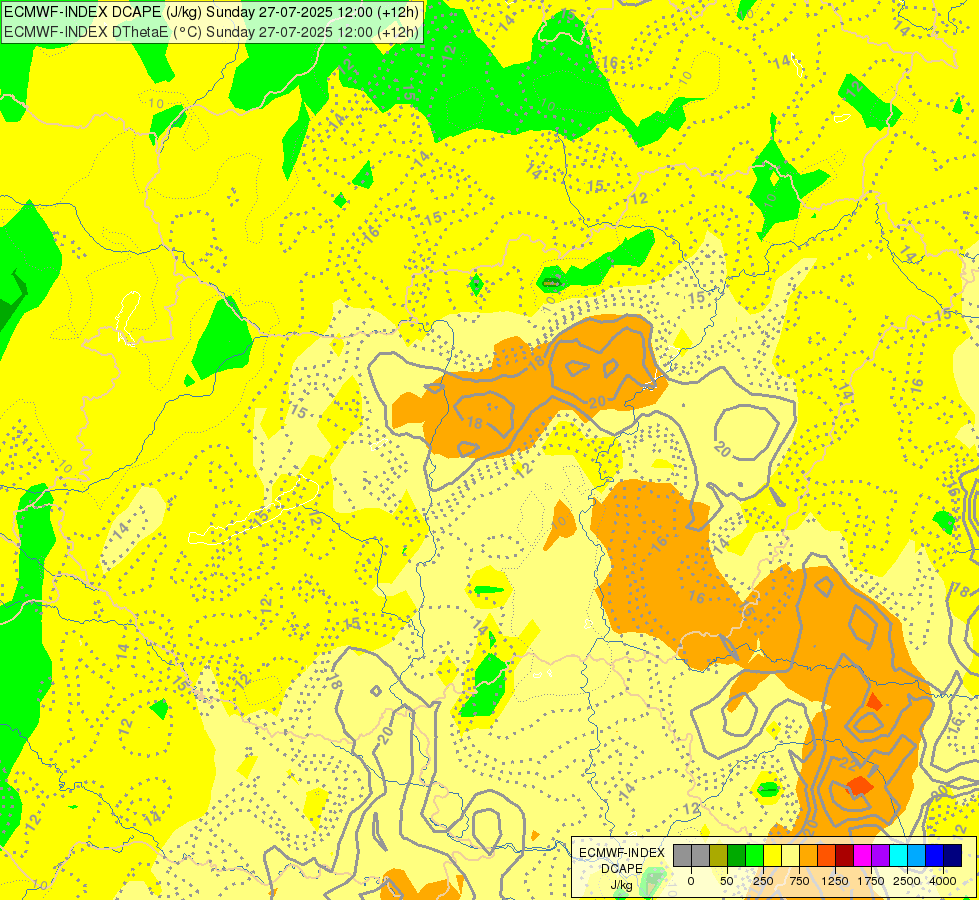Image resolution: width=979 pixels, height=900 pixels.
Task: Click the pale yellow legend swatch
Action: (x=790, y=856)
